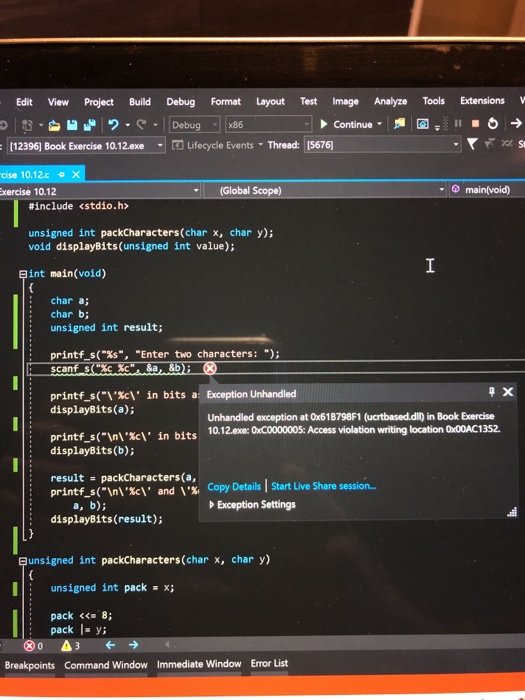Click the pin icon on the 10.12.c tab
Screen dimensions: 525x700
[62, 175]
